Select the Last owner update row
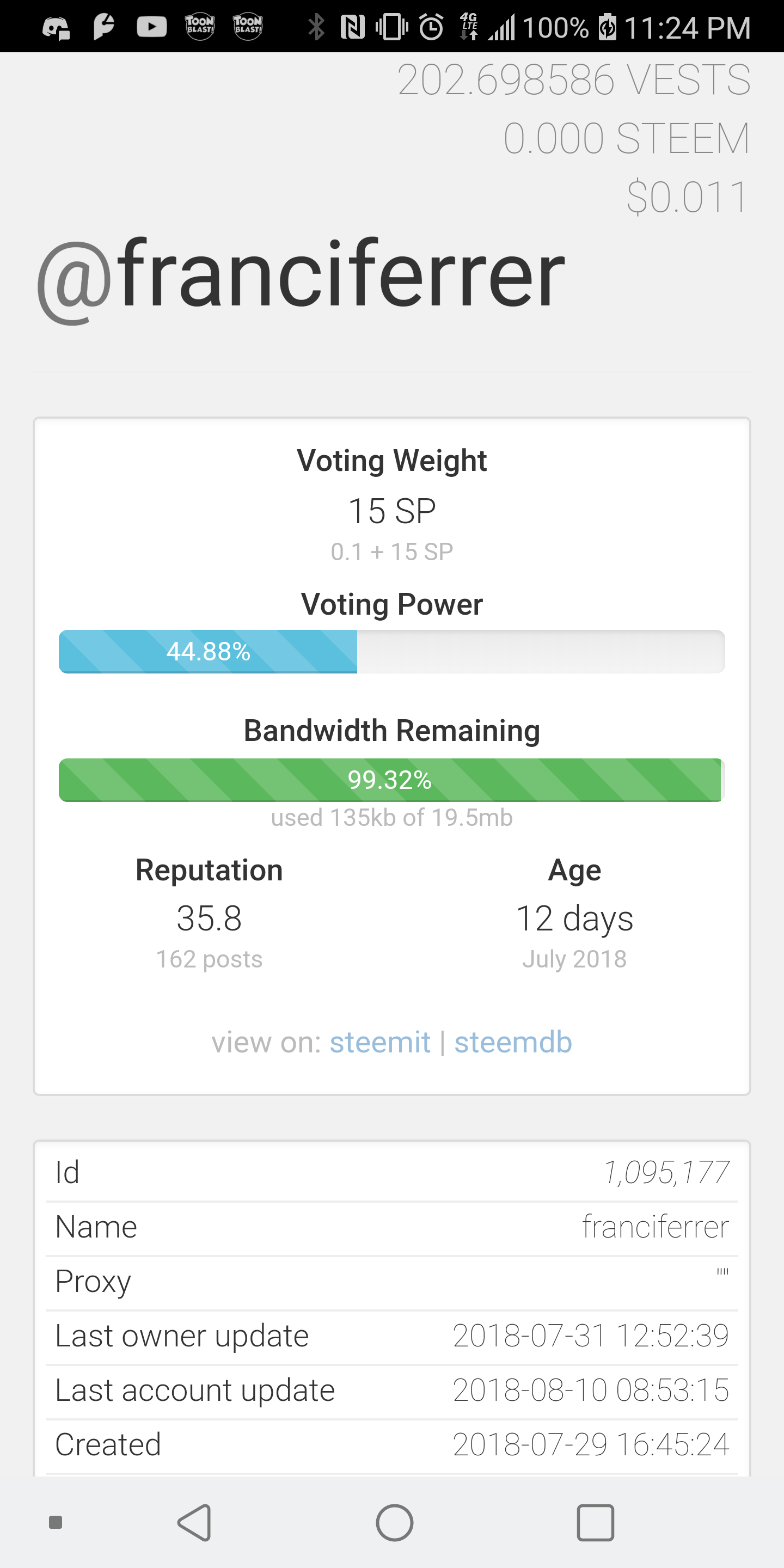Image resolution: width=784 pixels, height=1568 pixels. [391, 1336]
